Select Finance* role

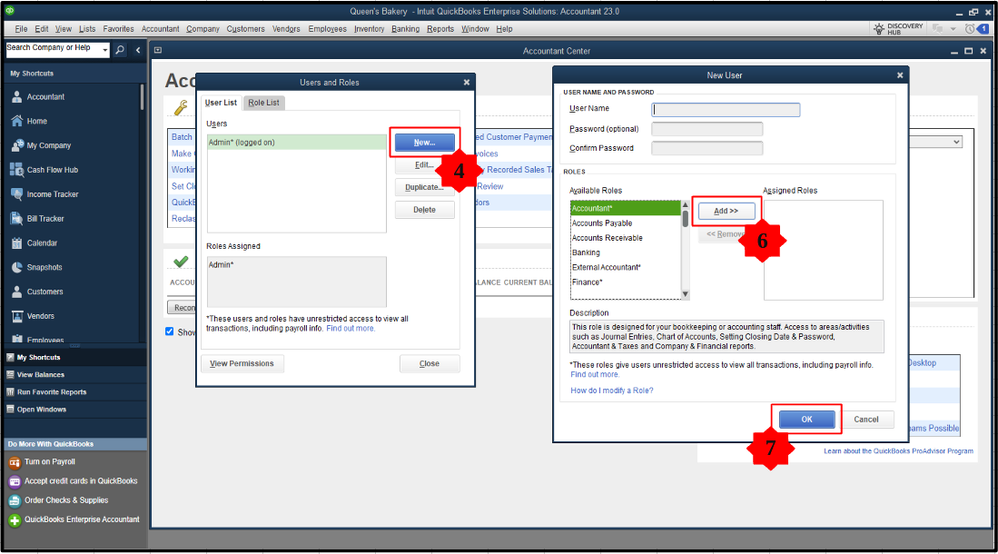point(626,282)
